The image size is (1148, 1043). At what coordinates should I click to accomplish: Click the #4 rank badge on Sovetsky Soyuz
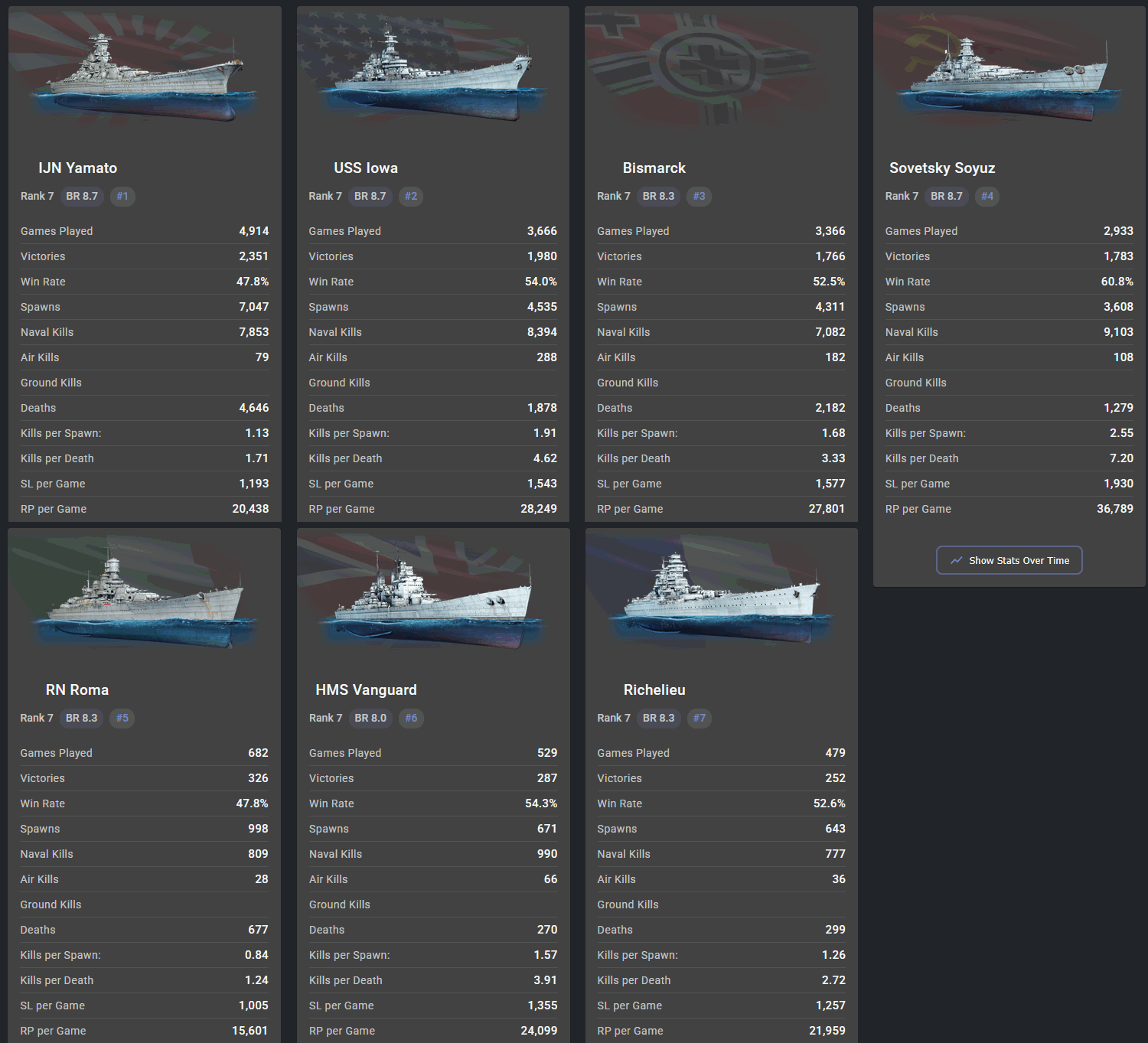[x=987, y=196]
